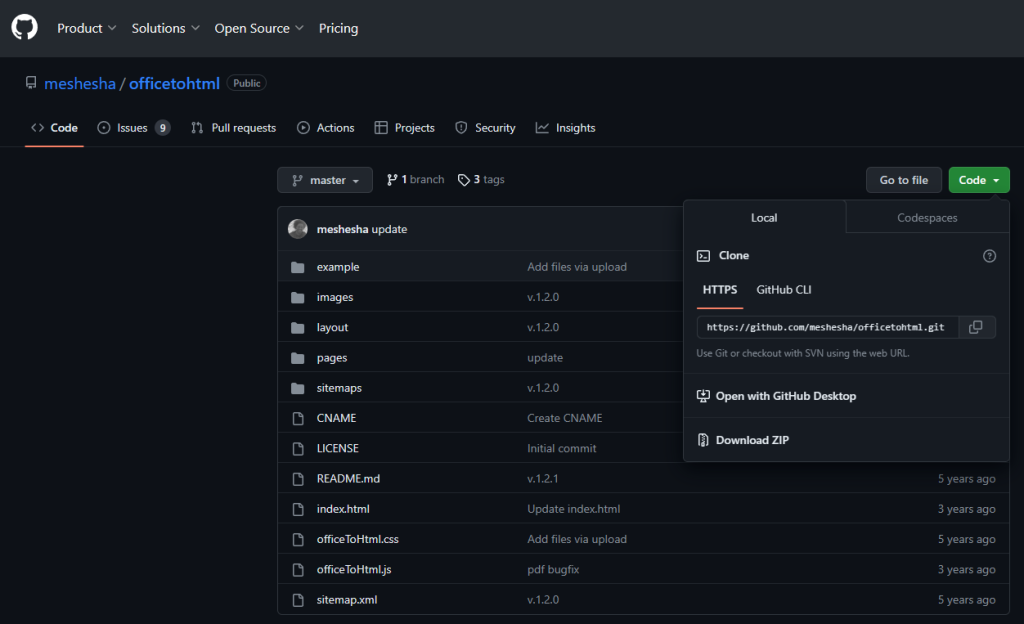Expand the master branch dropdown
Screen dimensions: 1024x624
[x=325, y=180]
